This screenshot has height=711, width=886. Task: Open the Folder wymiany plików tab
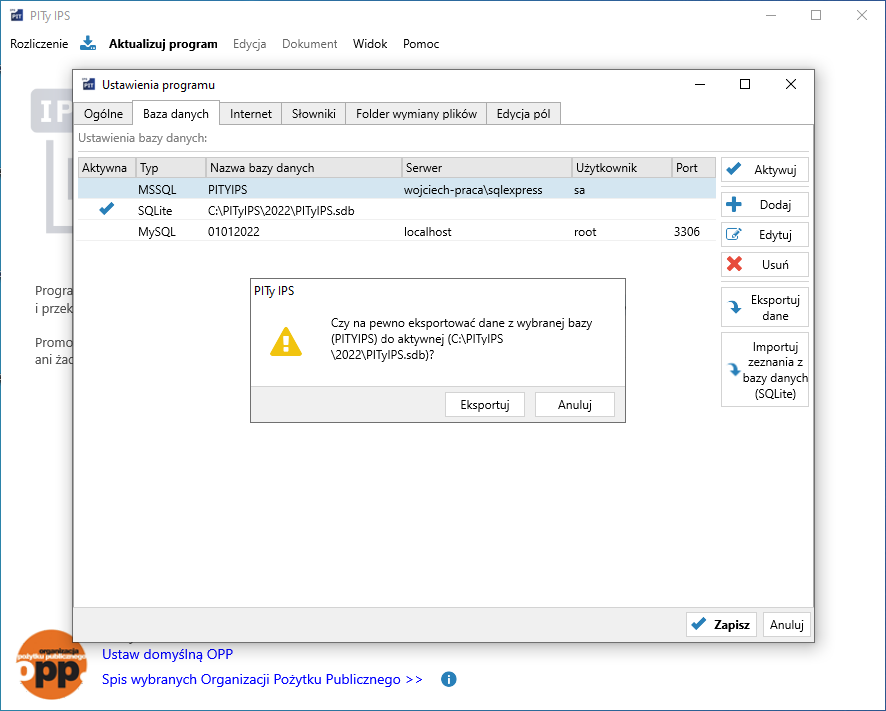(x=416, y=114)
